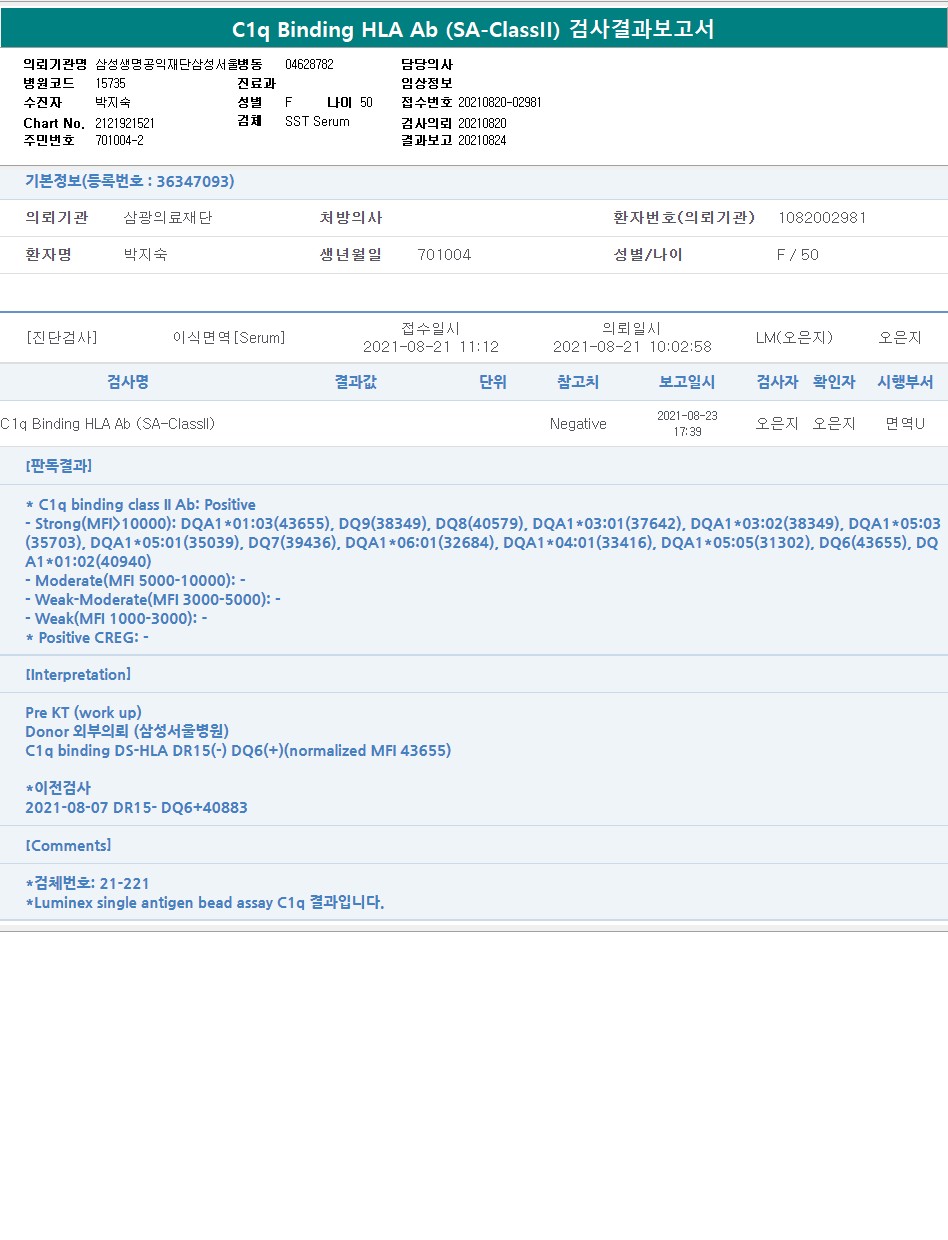The width and height of the screenshot is (948, 1240).
Task: Click the Luminex single antigen bead assay comment
Action: tap(205, 902)
